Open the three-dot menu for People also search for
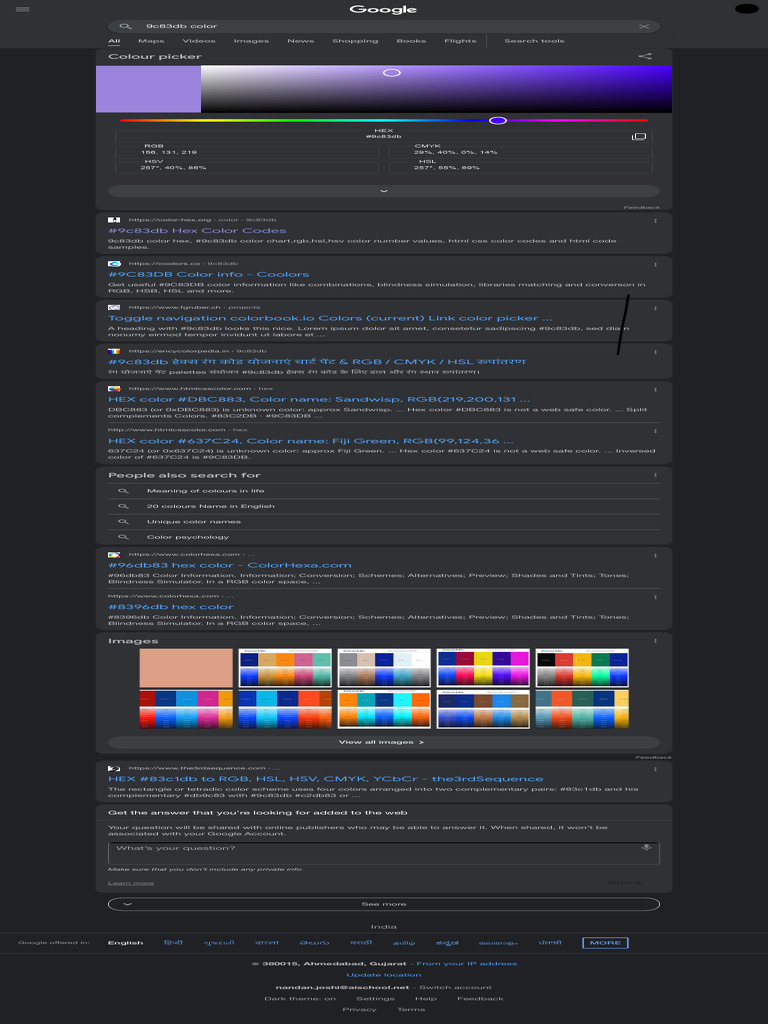Image resolution: width=768 pixels, height=1024 pixels. 655,475
